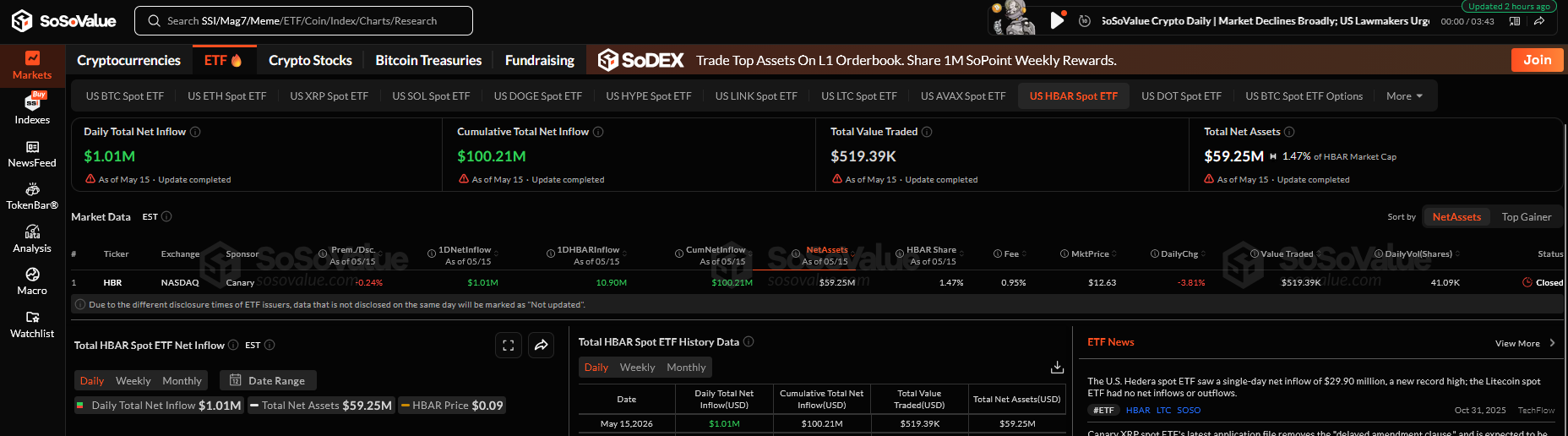This screenshot has width=1568, height=436.
Task: Download the ETF History Data table
Action: [x=1057, y=367]
